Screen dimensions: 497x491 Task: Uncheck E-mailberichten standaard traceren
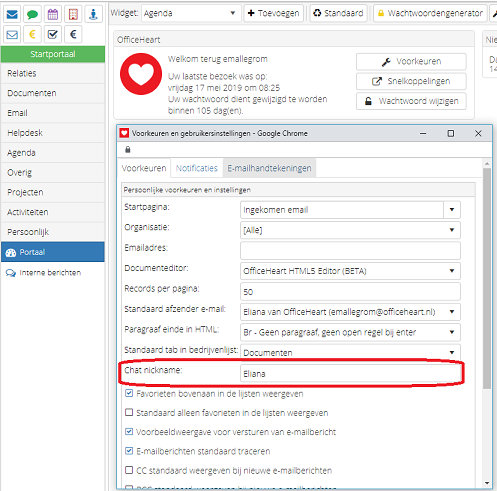(129, 451)
